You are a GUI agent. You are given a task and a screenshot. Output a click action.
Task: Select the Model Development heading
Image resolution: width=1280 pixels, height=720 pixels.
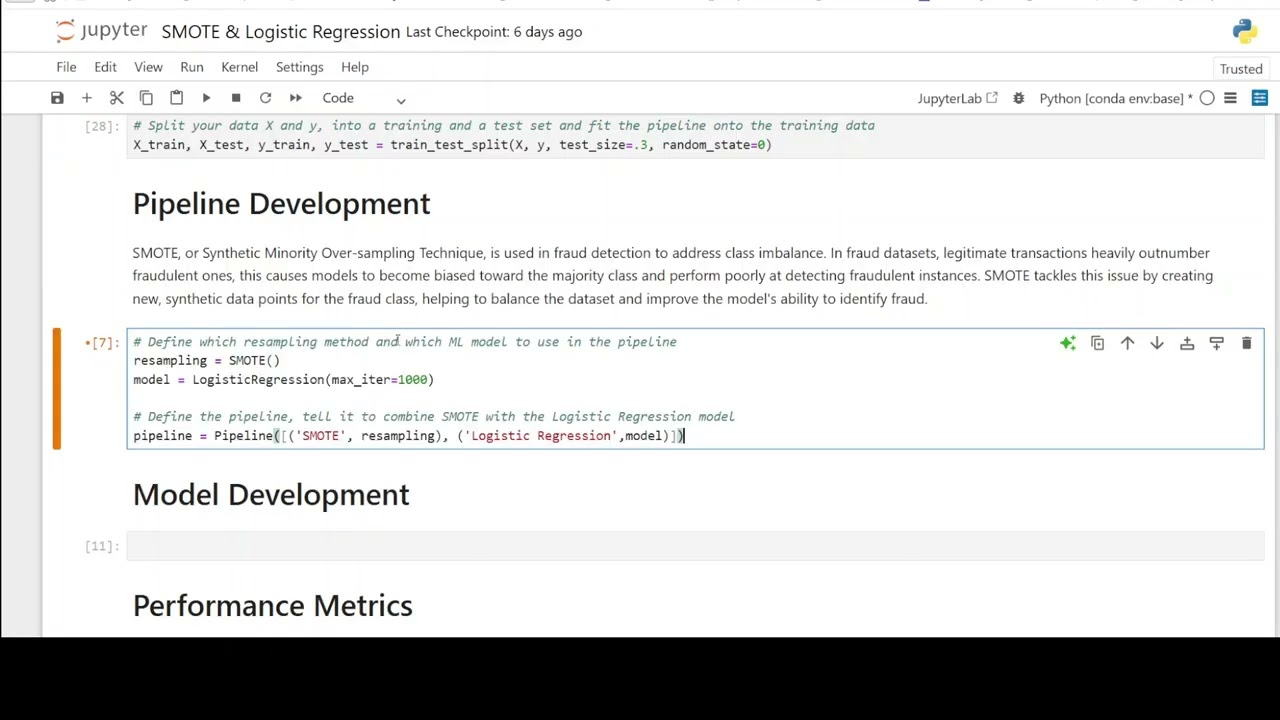[x=271, y=495]
